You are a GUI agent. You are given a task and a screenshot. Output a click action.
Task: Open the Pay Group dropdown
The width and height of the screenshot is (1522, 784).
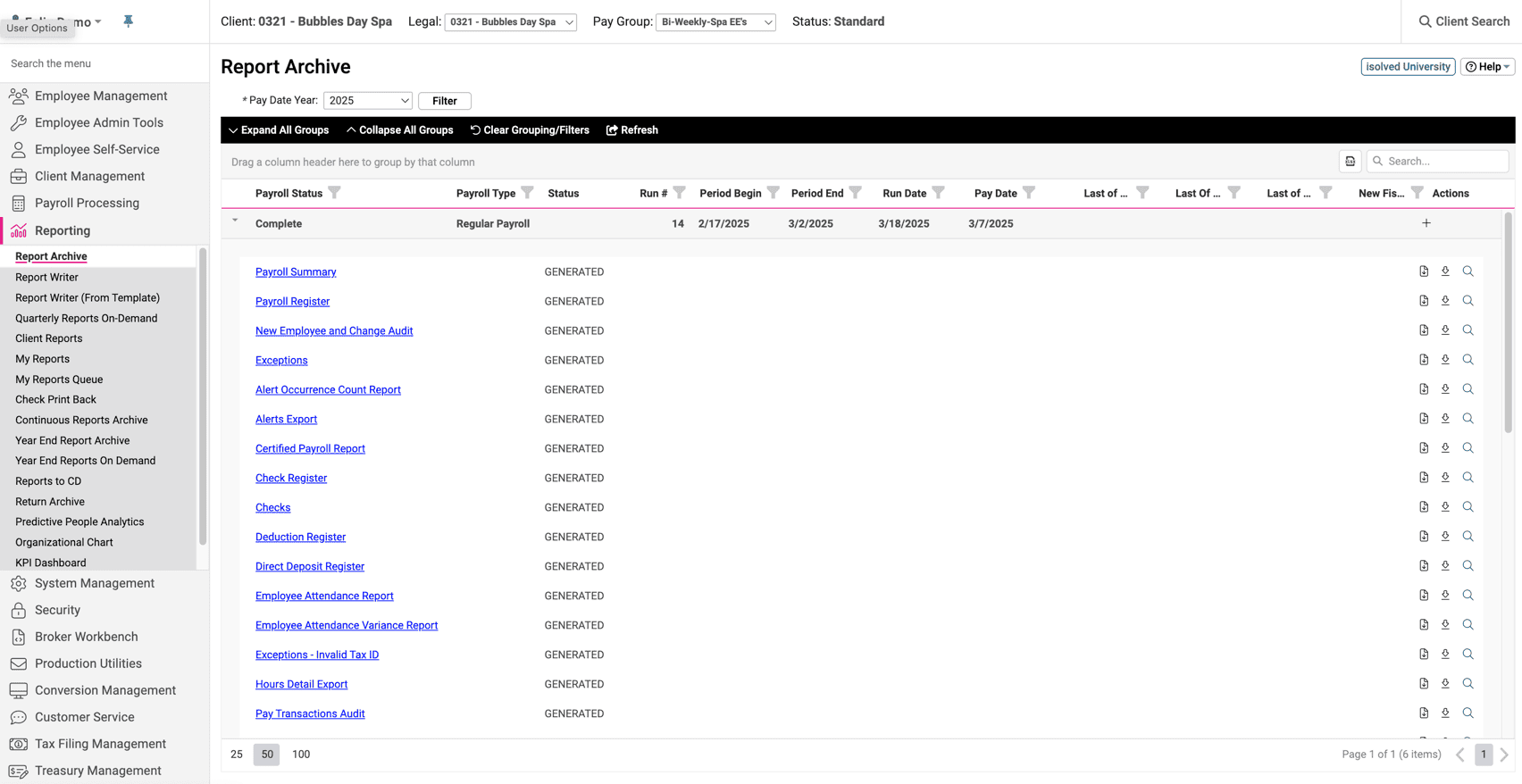click(x=715, y=22)
